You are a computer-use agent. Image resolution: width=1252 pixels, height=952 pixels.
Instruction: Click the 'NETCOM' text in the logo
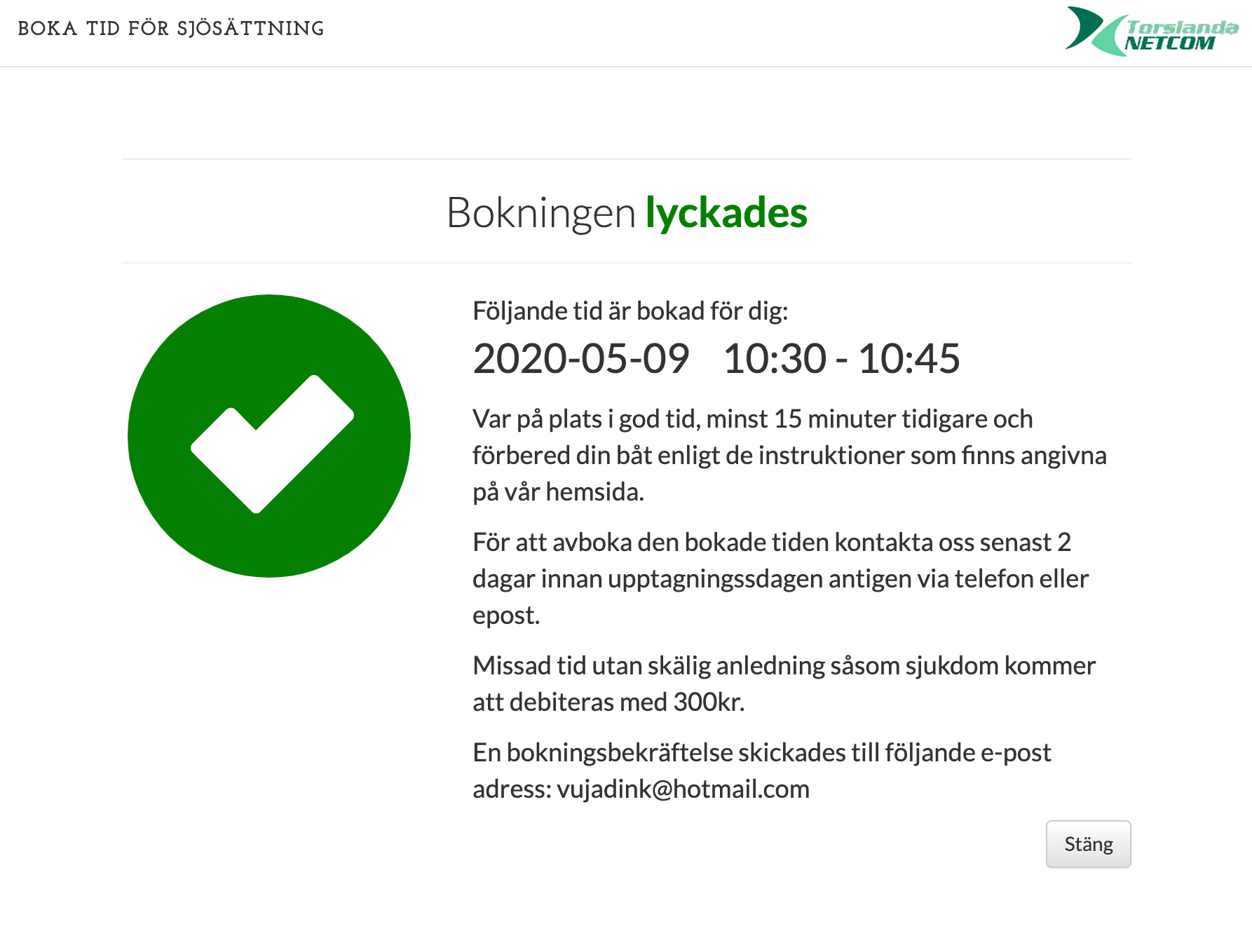[1169, 43]
